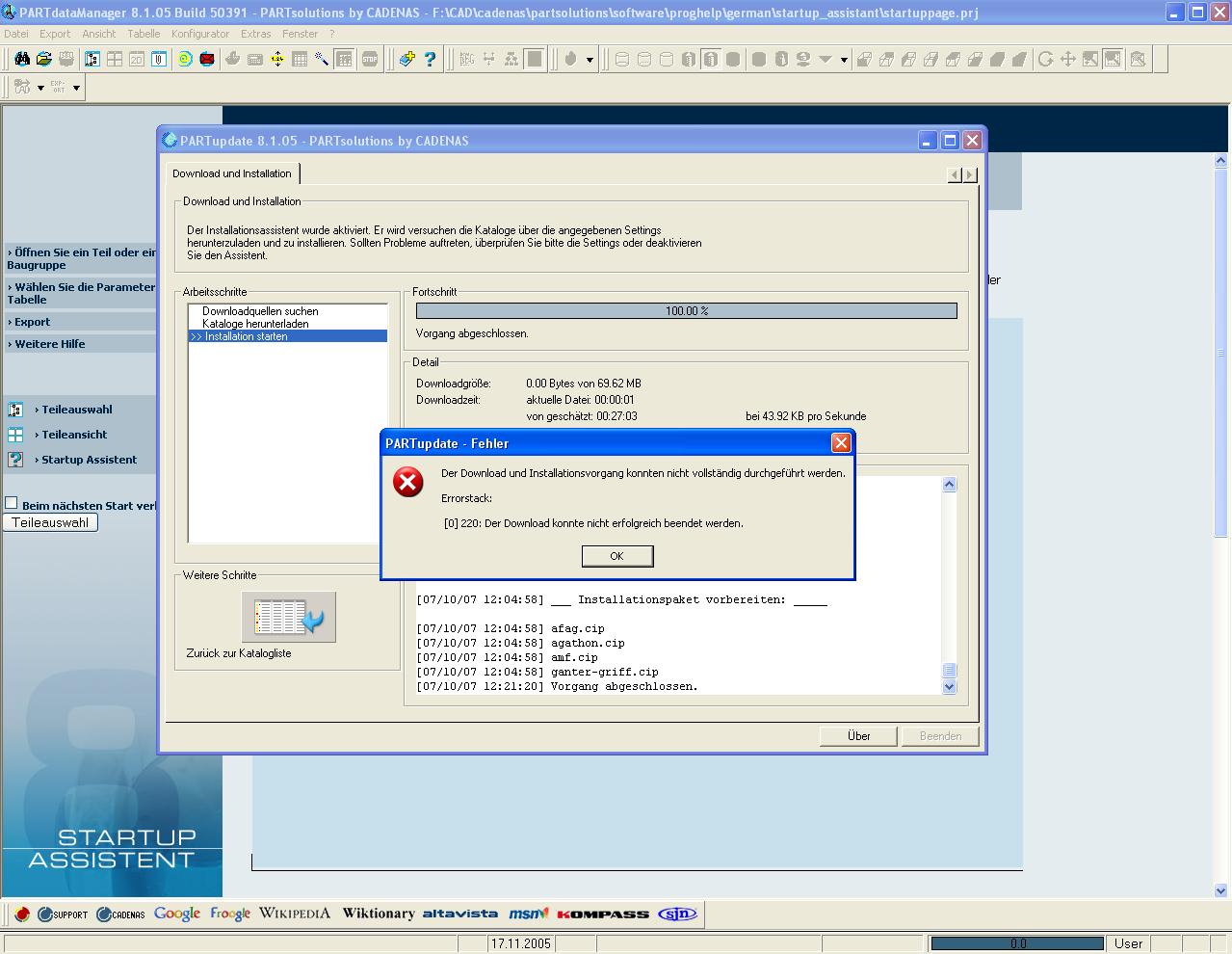1232x954 pixels.
Task: Open the Export menu
Action: click(x=55, y=34)
